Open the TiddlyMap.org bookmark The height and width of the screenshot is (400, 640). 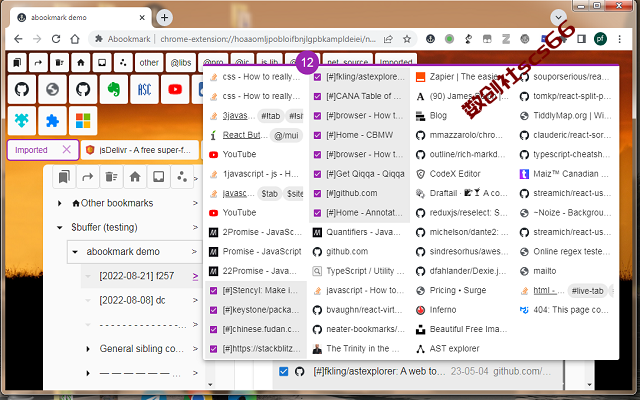pyautogui.click(x=566, y=116)
